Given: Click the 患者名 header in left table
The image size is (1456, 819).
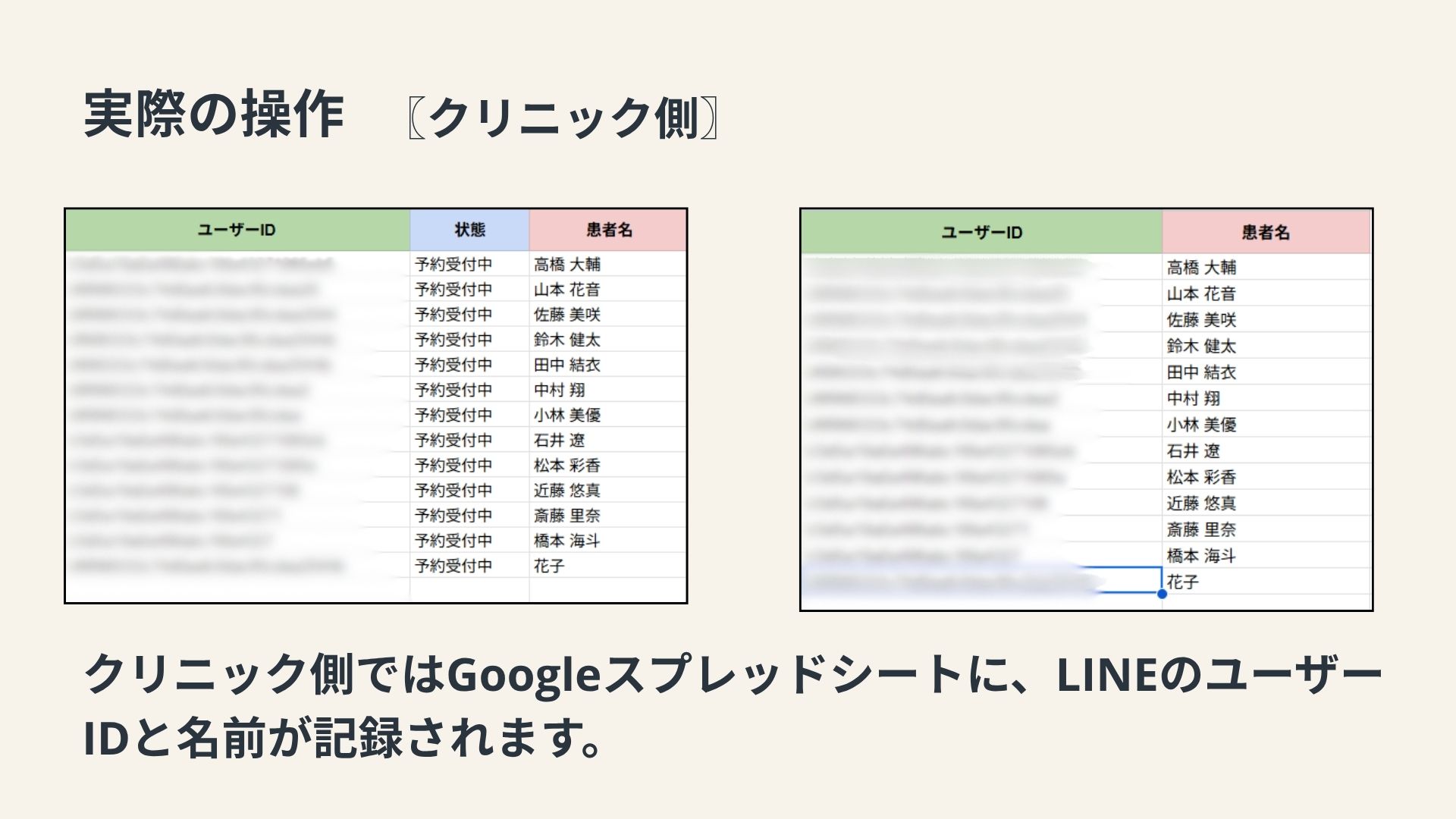Looking at the screenshot, I should [609, 230].
